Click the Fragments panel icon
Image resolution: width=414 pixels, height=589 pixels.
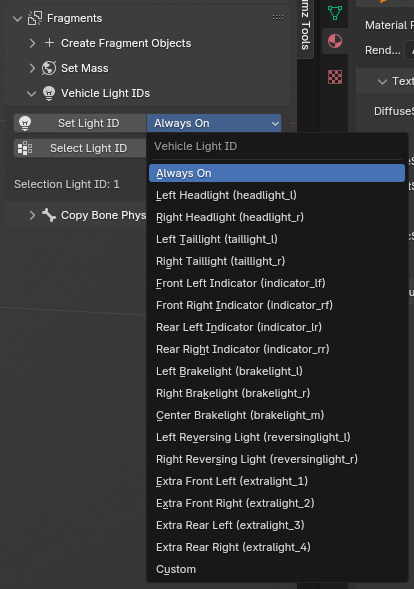coord(35,18)
